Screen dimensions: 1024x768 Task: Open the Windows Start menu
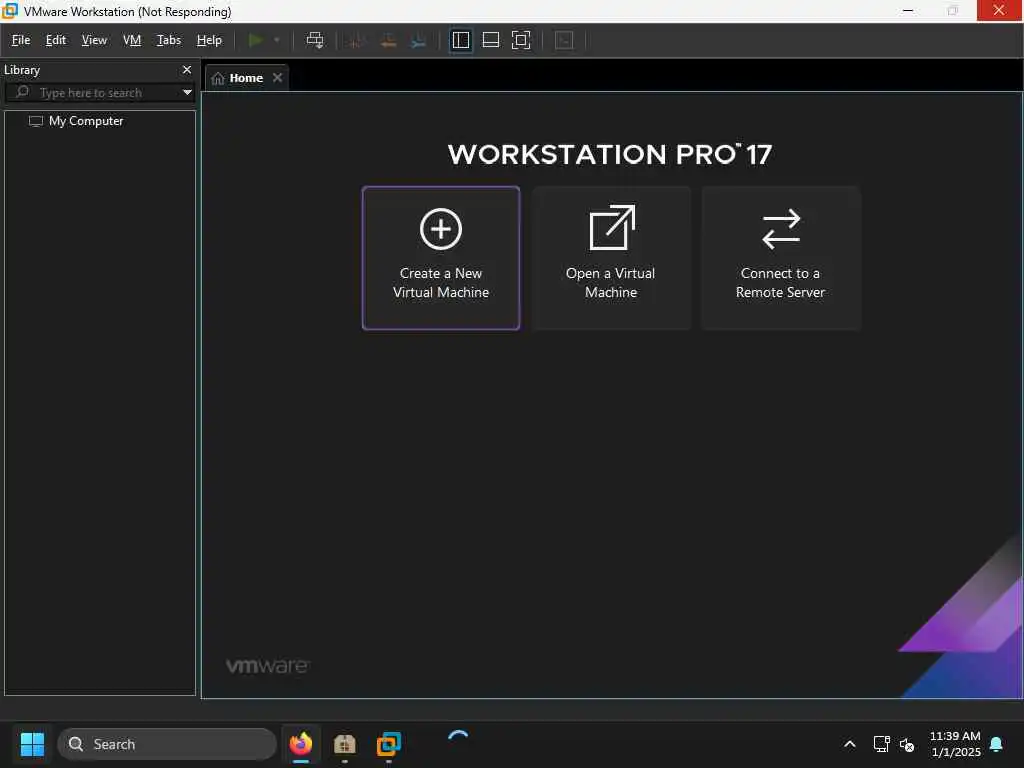tap(32, 744)
